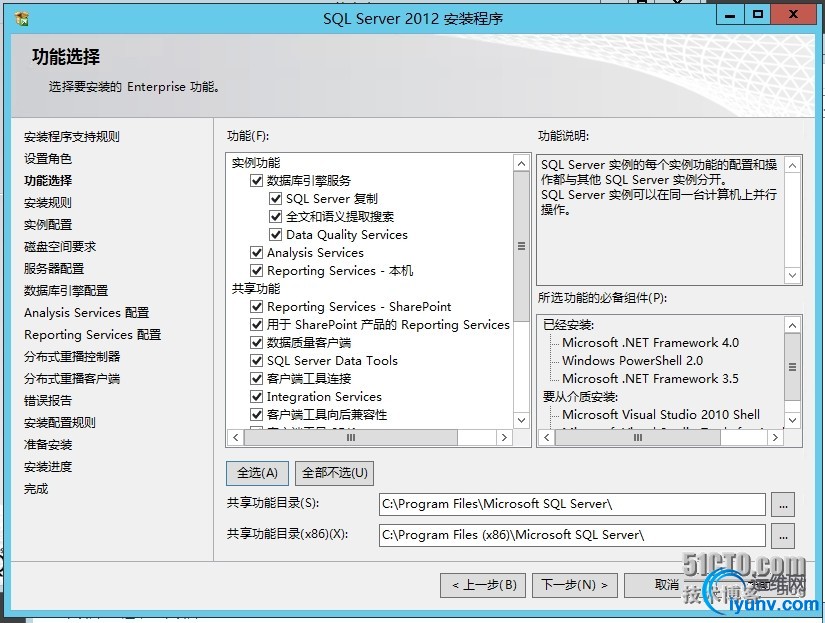The height and width of the screenshot is (623, 825).
Task: Click 安装程序支持规则 step in sidebar
Action: 72,137
